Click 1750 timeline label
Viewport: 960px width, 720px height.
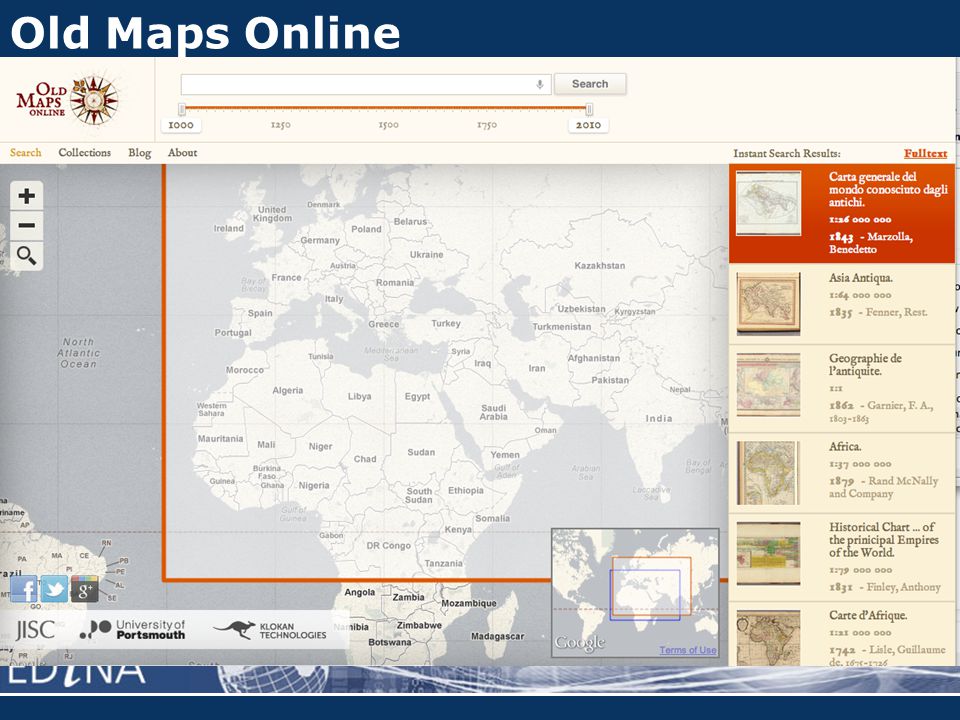[487, 125]
